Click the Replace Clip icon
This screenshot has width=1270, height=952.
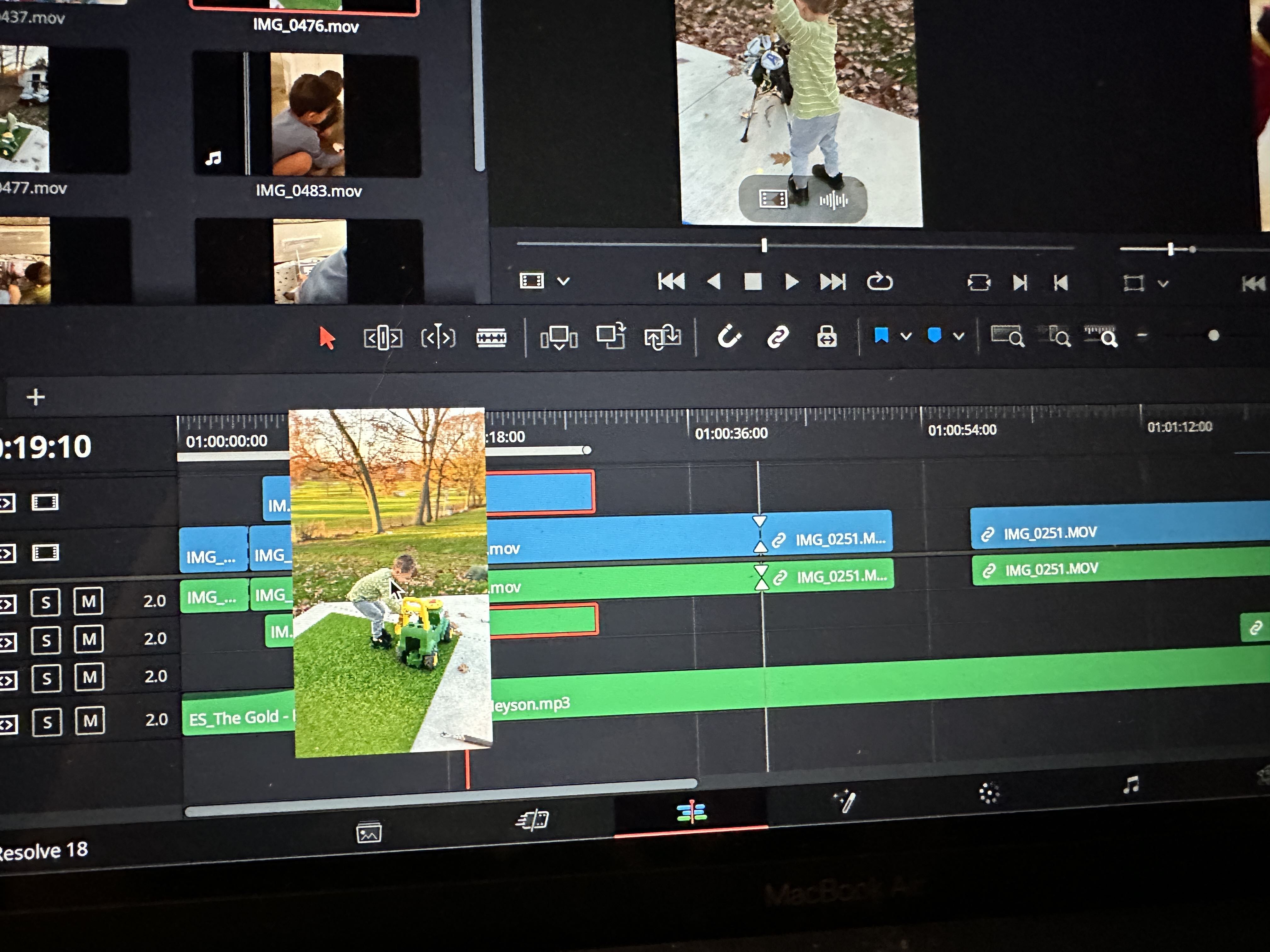click(x=662, y=336)
